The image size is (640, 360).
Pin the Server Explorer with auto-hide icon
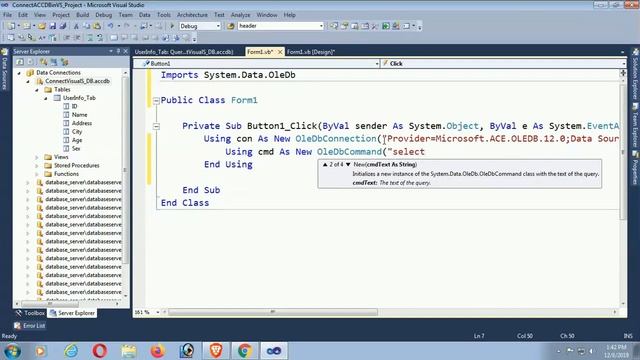pyautogui.click(x=118, y=51)
